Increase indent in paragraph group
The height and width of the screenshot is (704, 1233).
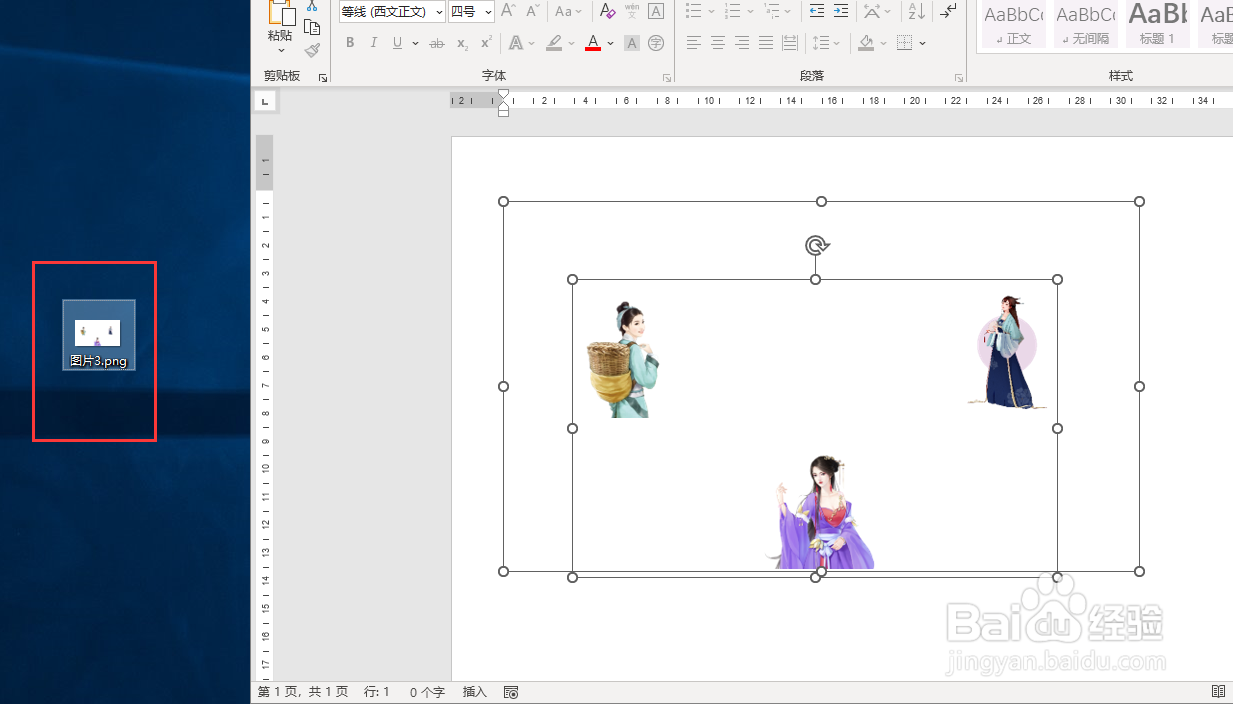(x=841, y=11)
